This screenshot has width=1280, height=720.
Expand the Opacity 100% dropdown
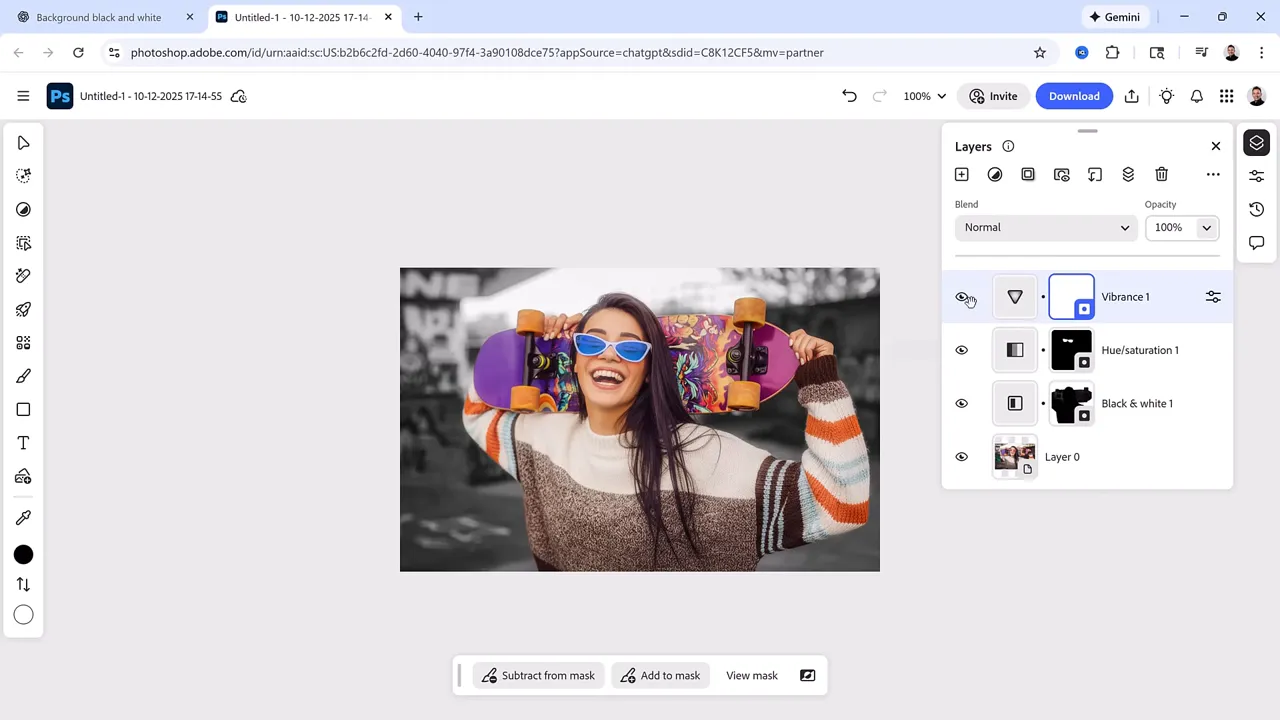click(x=1206, y=228)
